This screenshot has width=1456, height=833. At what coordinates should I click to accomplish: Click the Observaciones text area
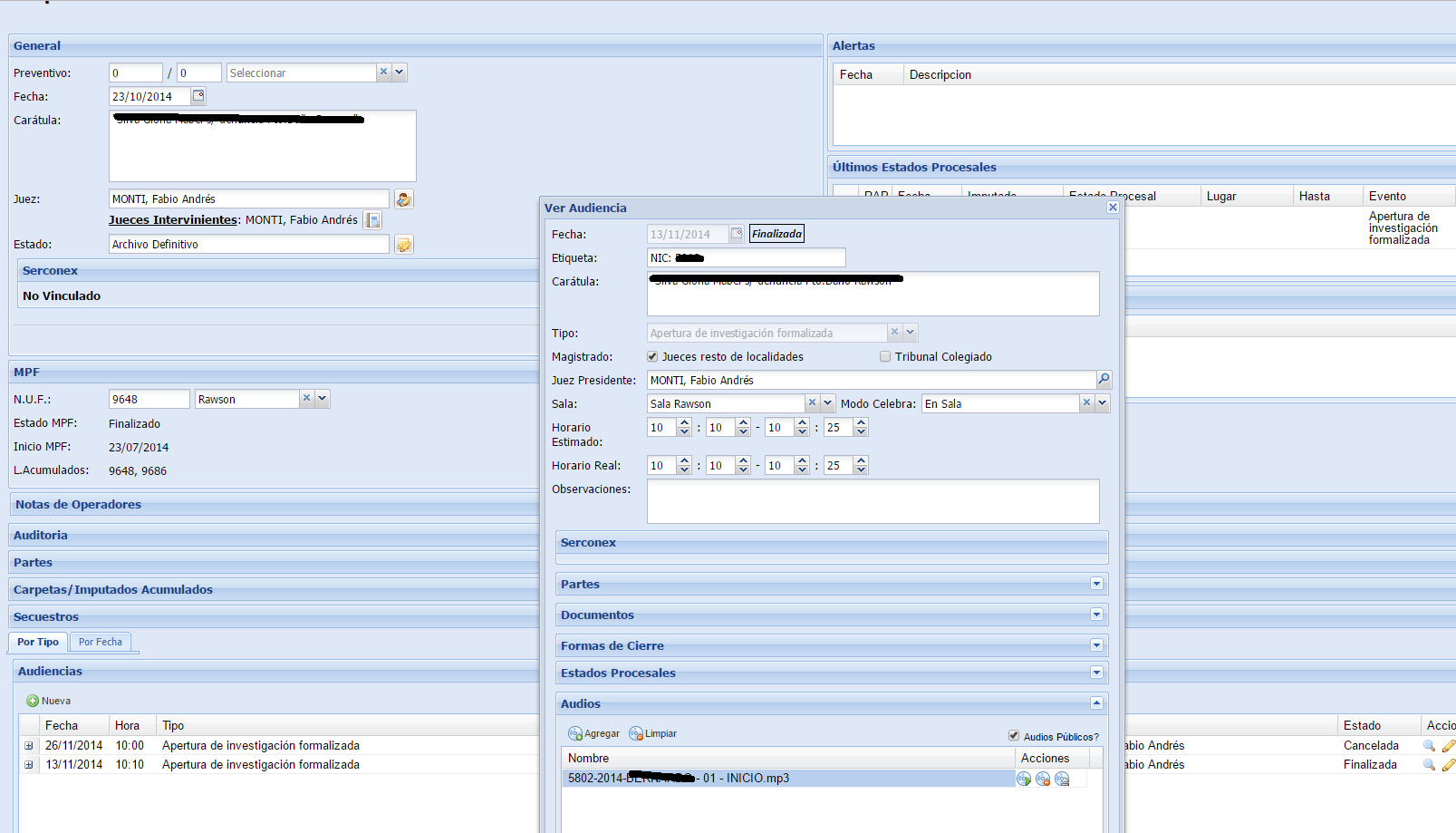pos(873,501)
